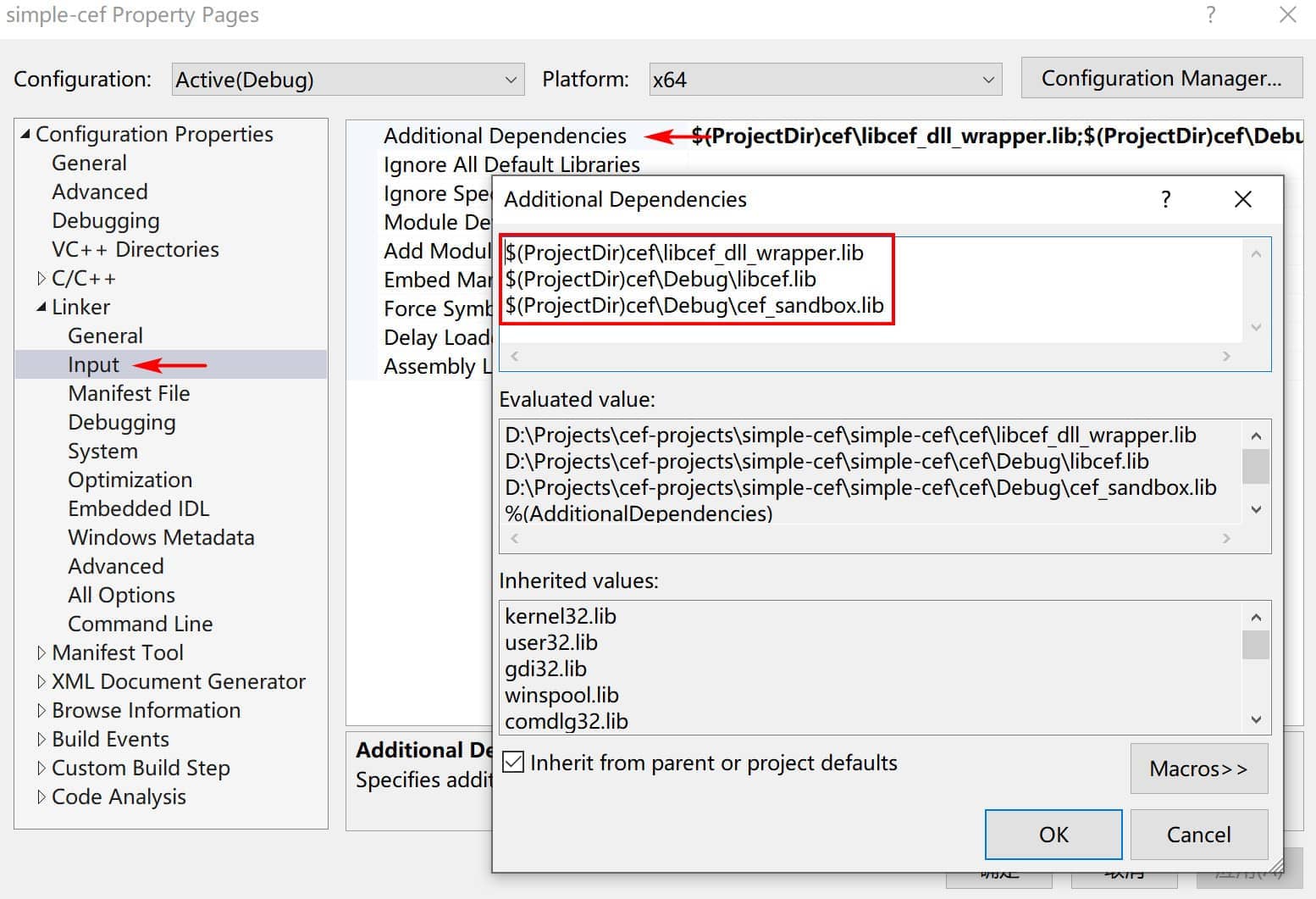Expand the C/C++ tree node
The height and width of the screenshot is (899, 1316).
(41, 278)
